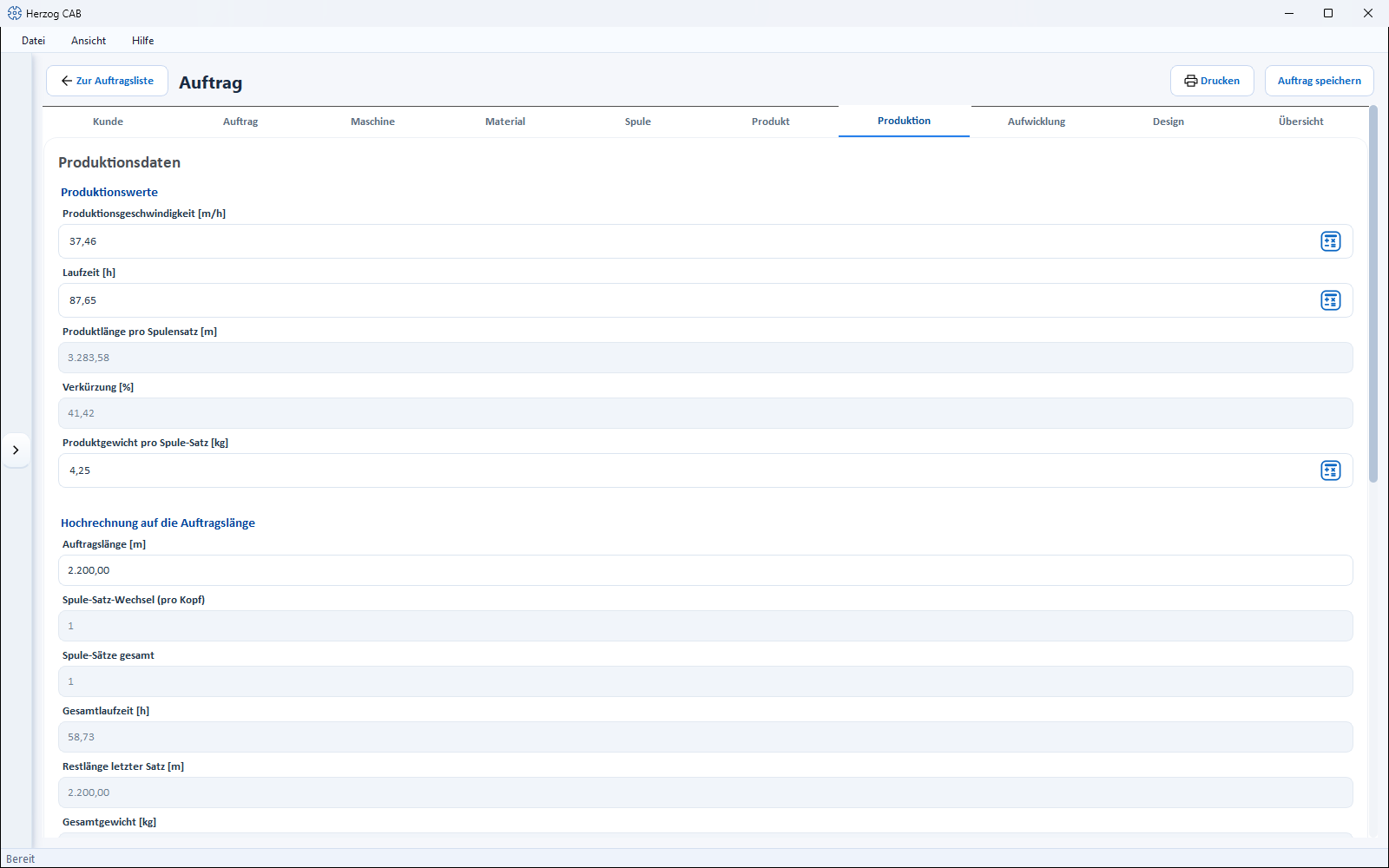Click the Gesamtlaufzeit [h] label
The image size is (1389, 868).
coord(106,711)
